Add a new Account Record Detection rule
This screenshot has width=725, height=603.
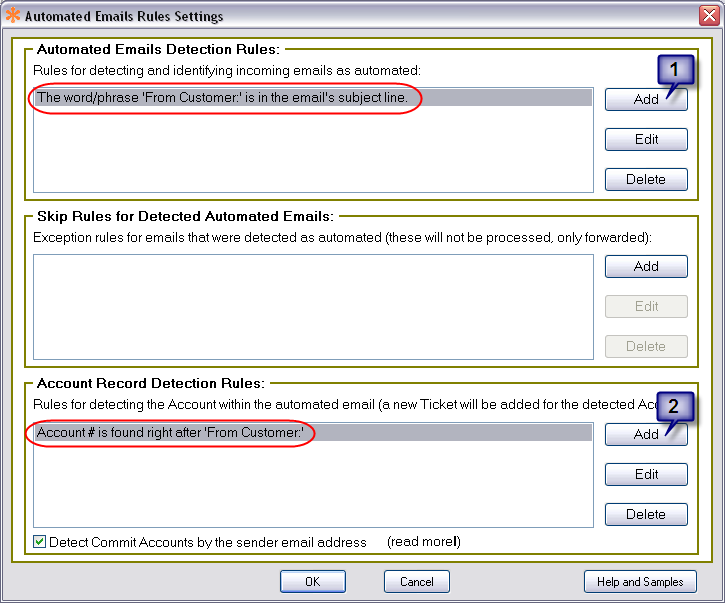pos(646,434)
